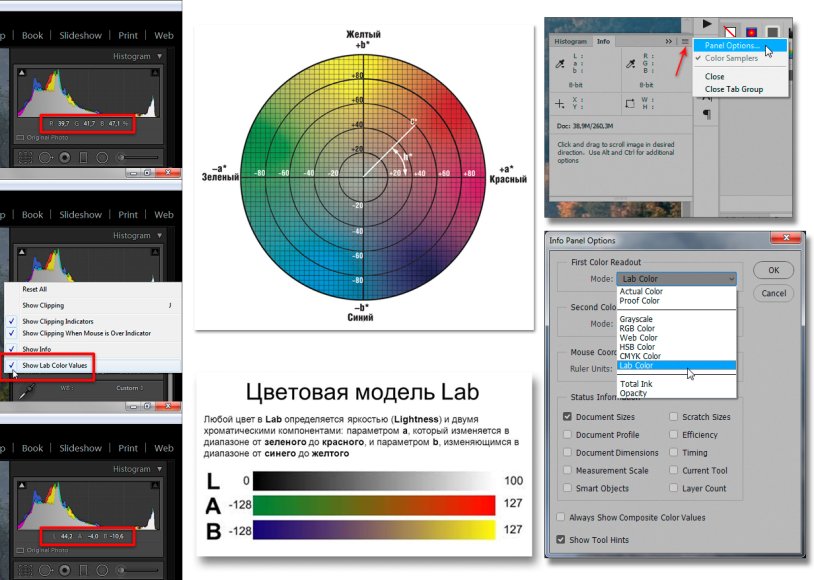Open the Paragraph panel icon in Photoshop dock
Image resolution: width=814 pixels, height=580 pixels.
pos(706,114)
